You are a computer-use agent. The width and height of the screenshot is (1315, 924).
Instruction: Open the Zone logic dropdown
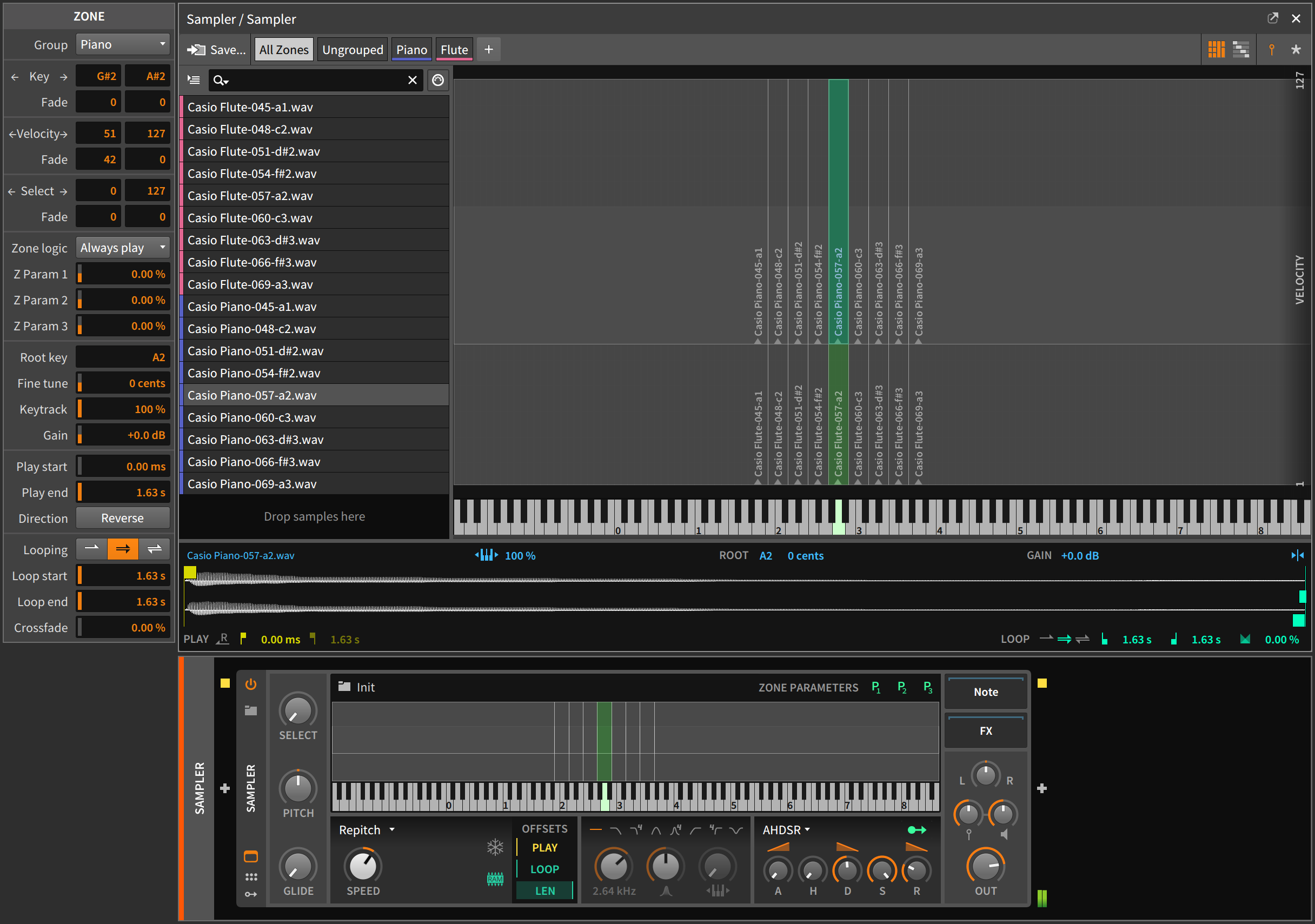point(123,248)
